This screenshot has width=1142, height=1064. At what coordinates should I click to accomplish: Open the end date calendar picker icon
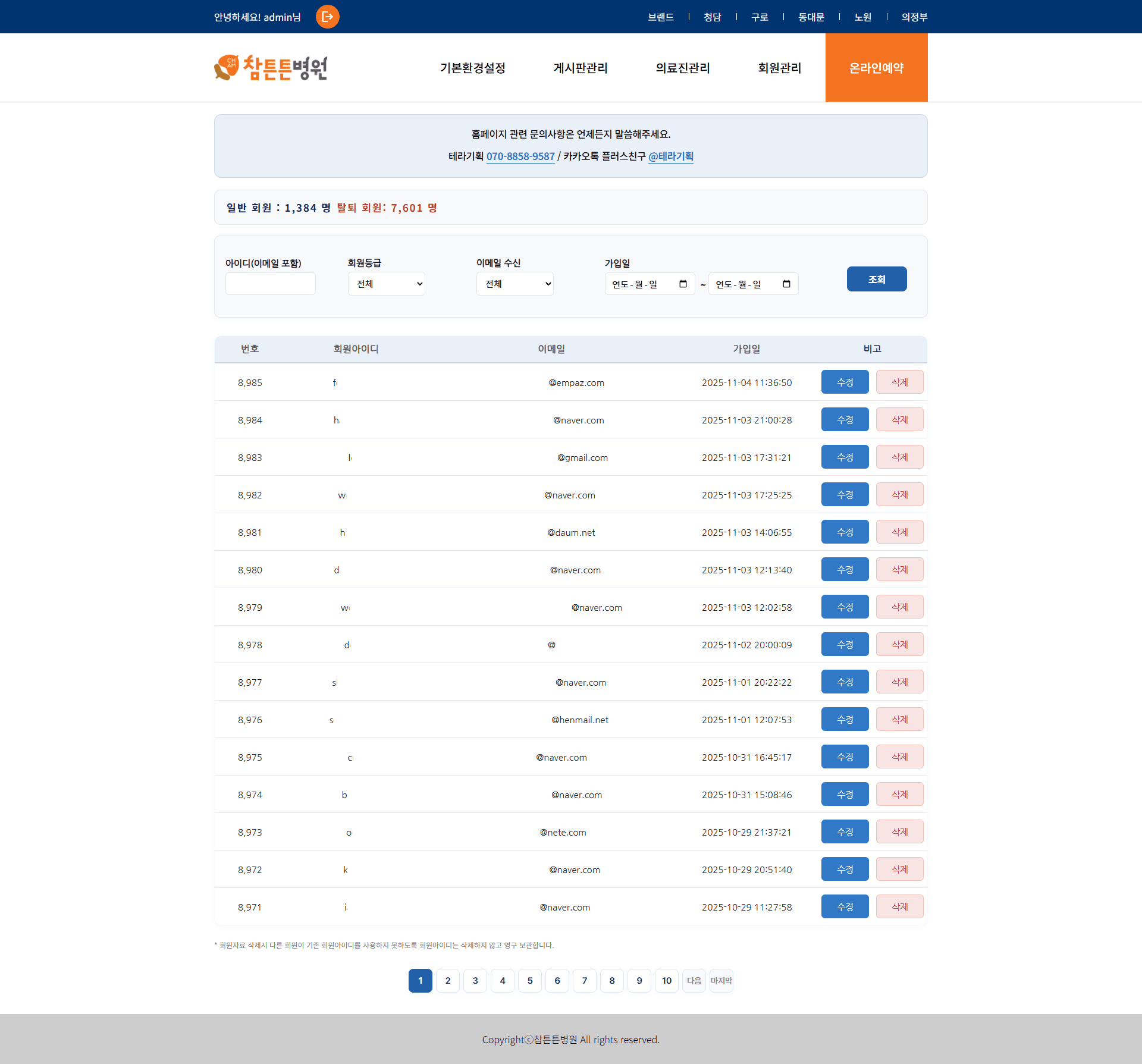click(786, 284)
